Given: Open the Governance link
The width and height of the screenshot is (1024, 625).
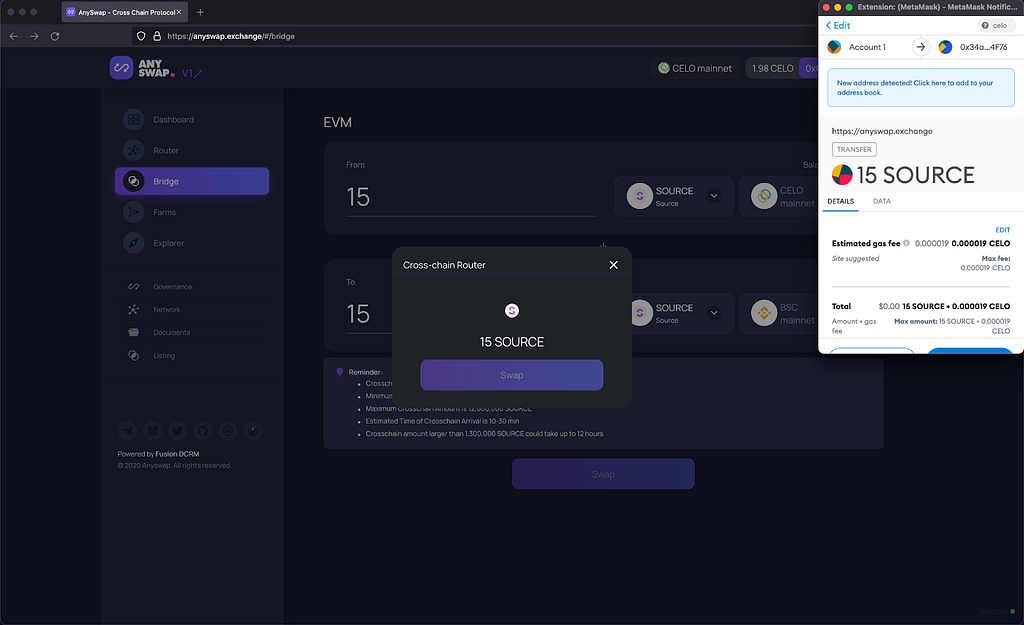Looking at the screenshot, I should tap(172, 287).
